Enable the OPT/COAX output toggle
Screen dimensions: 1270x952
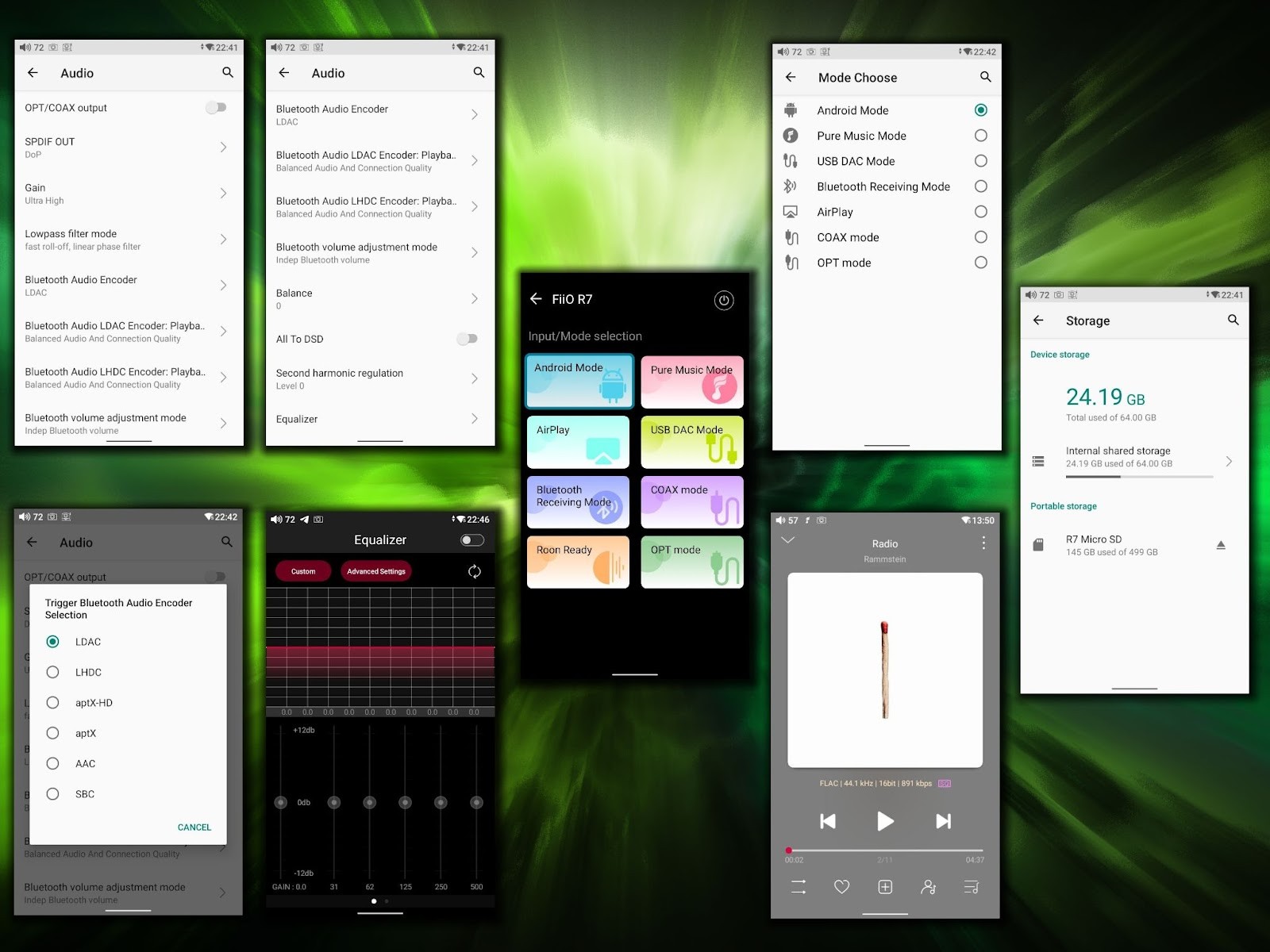pos(216,107)
